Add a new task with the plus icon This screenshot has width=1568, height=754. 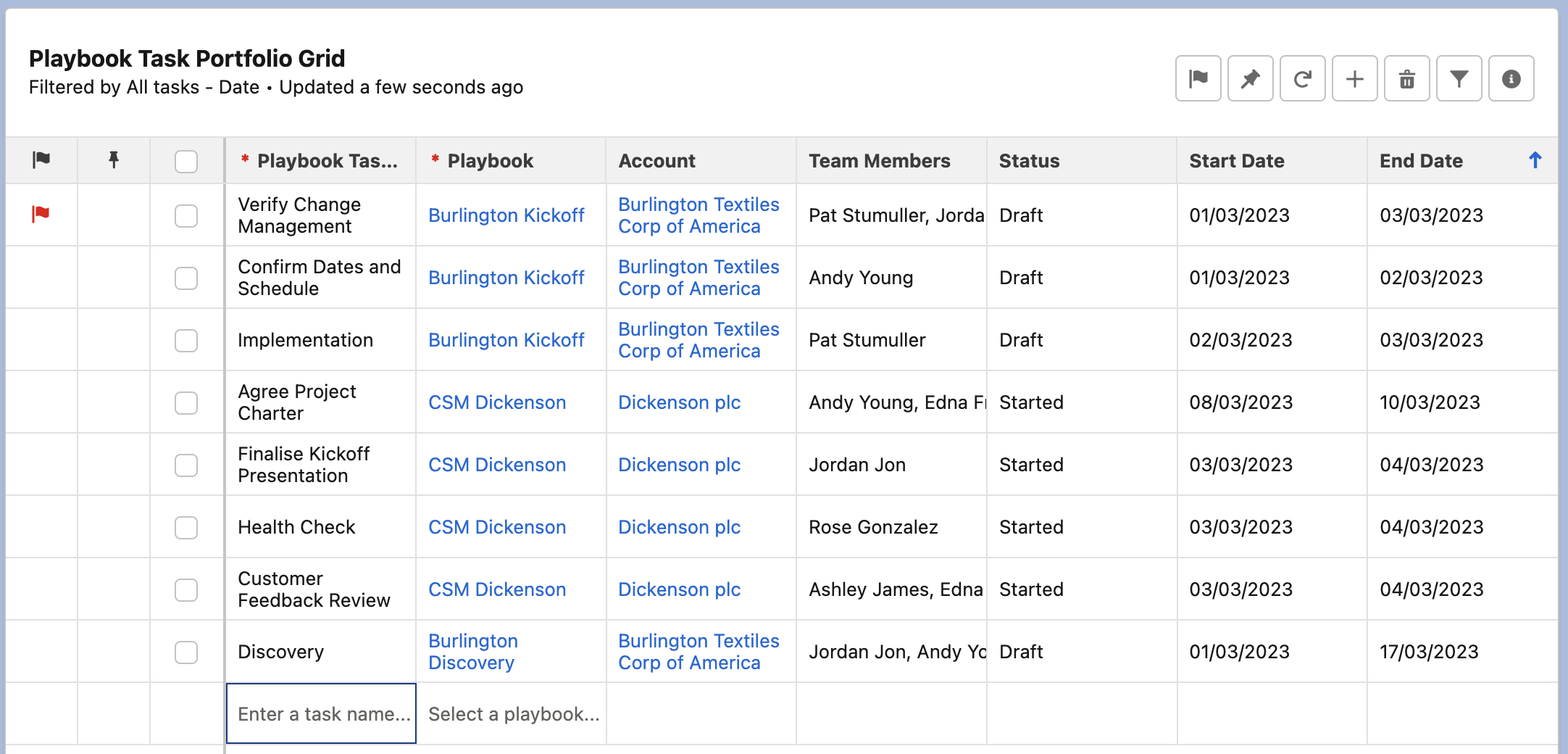[1354, 78]
